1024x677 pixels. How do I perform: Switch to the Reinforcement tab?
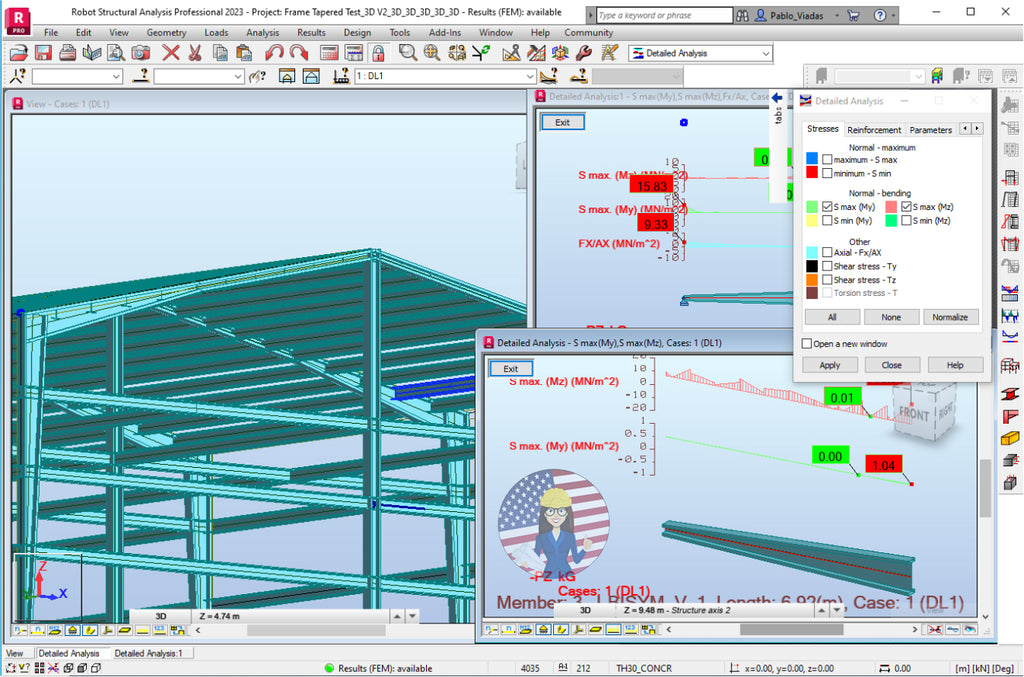pos(874,129)
